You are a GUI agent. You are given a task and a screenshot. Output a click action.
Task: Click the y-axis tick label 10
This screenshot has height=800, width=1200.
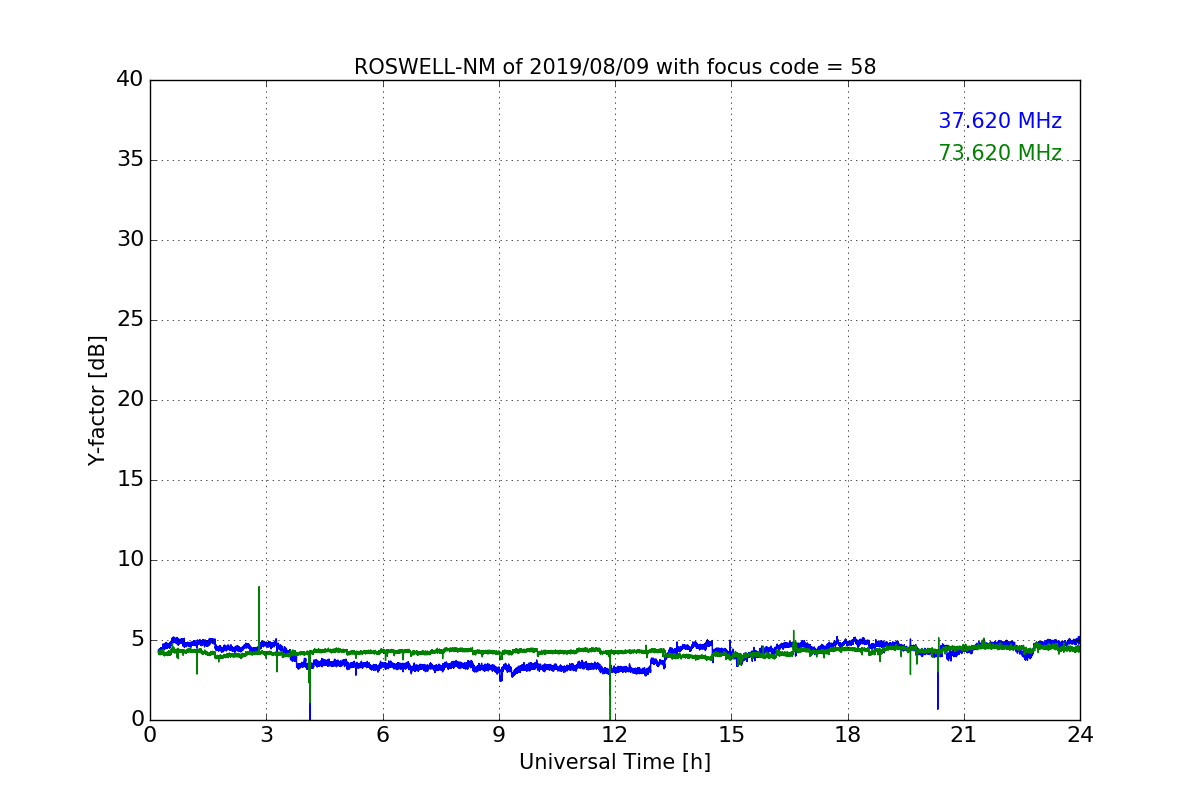pyautogui.click(x=130, y=560)
